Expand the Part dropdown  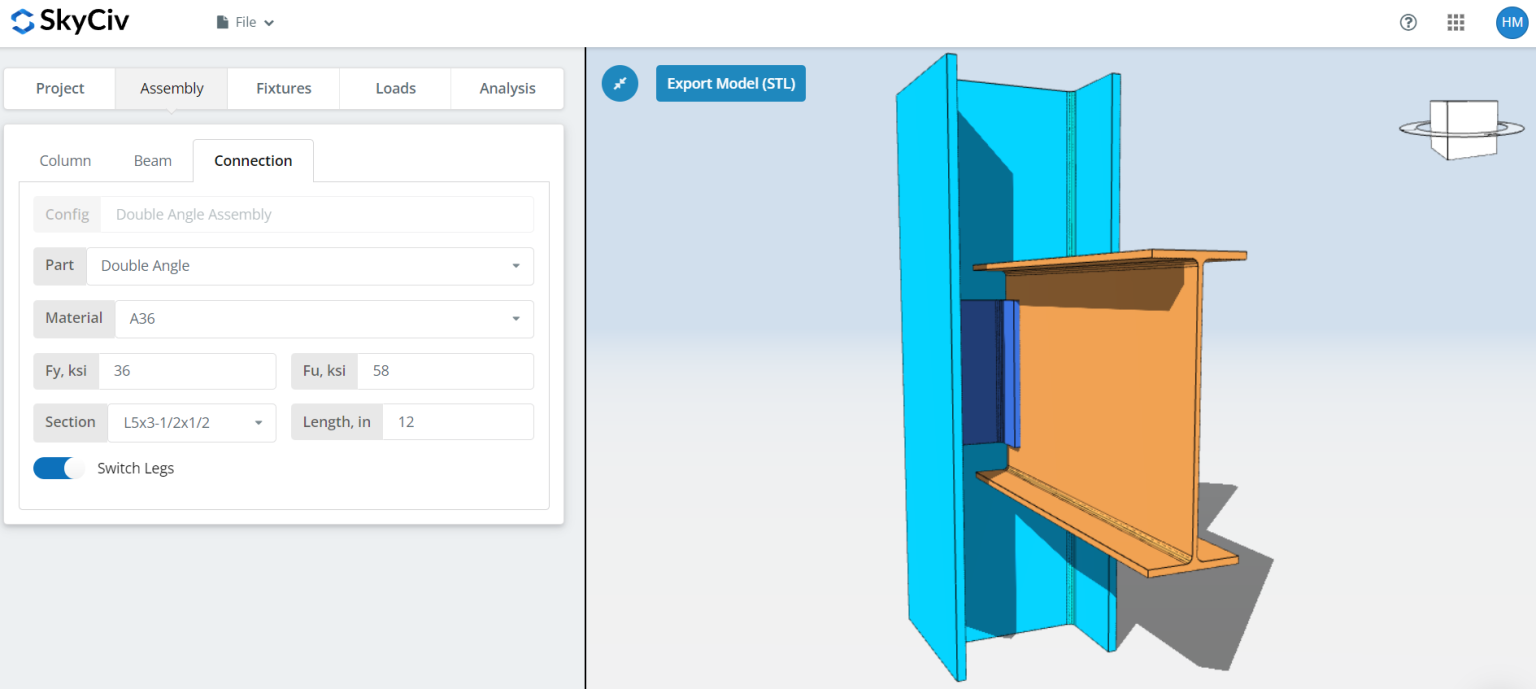pos(310,266)
